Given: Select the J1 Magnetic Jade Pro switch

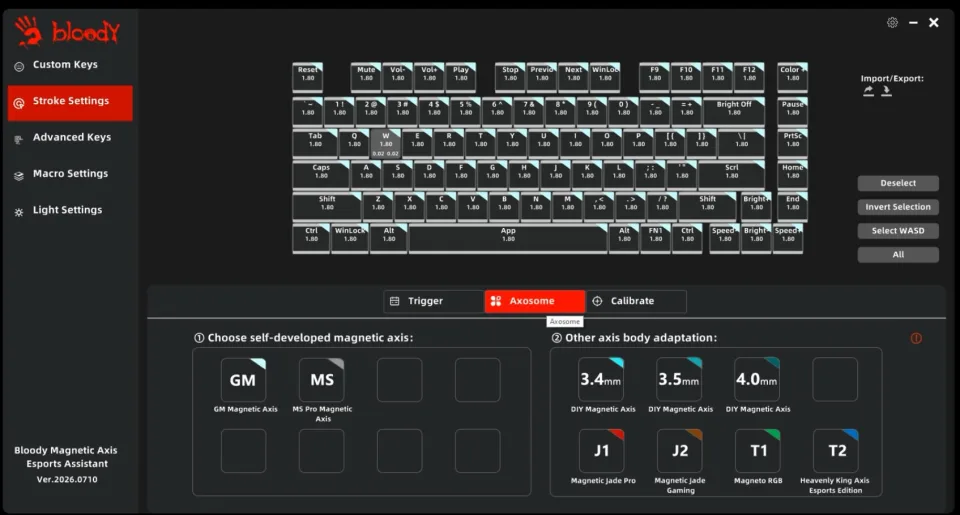Looking at the screenshot, I should point(601,451).
